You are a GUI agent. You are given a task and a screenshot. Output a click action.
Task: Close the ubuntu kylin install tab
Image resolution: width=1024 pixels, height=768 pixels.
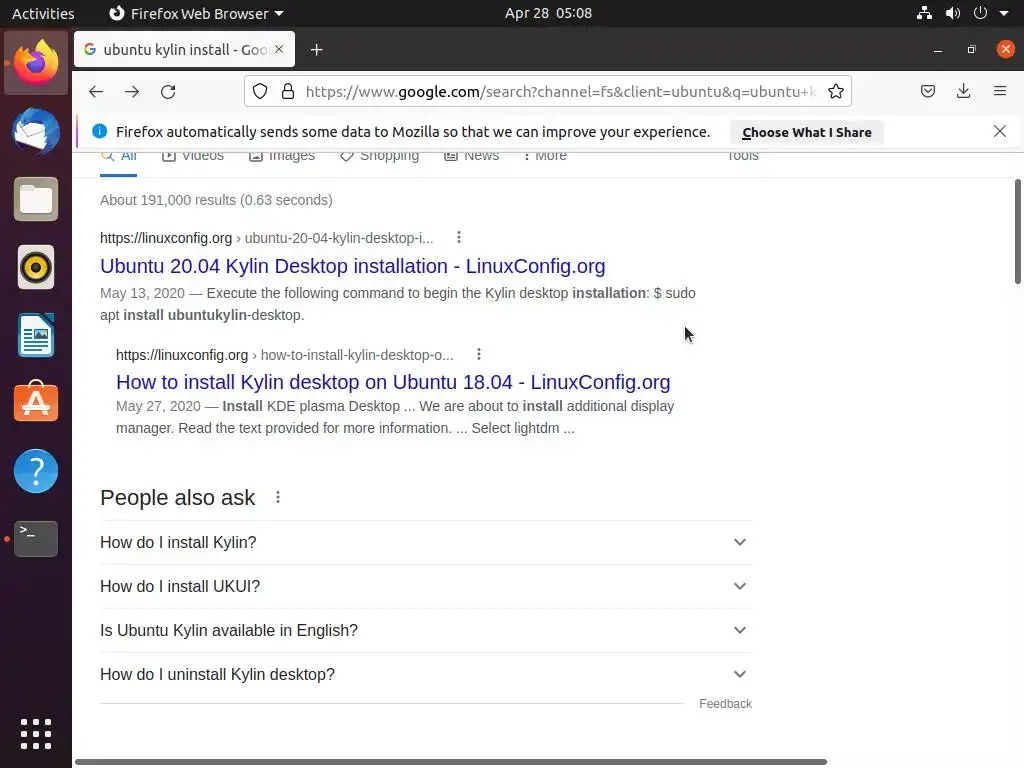click(x=279, y=50)
